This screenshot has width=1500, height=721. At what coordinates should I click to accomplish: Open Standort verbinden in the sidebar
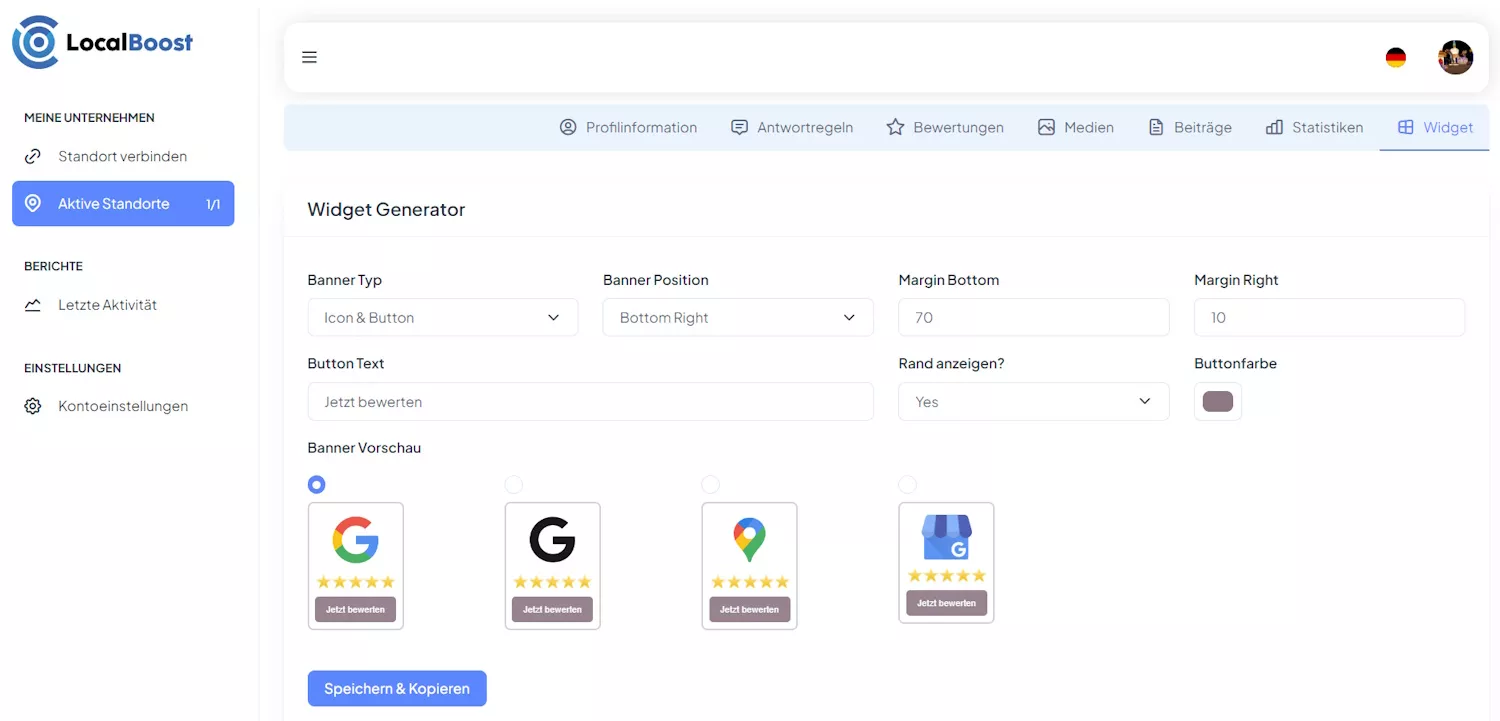[123, 156]
